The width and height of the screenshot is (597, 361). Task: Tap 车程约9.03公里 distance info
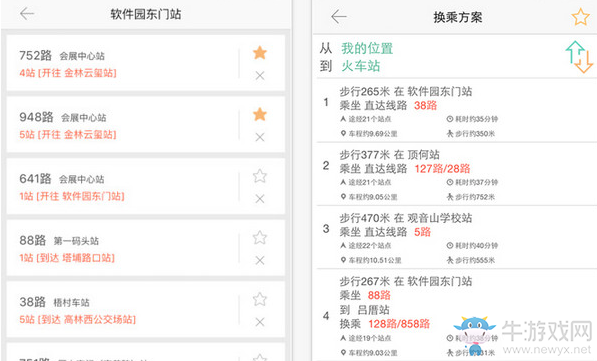coord(369,353)
